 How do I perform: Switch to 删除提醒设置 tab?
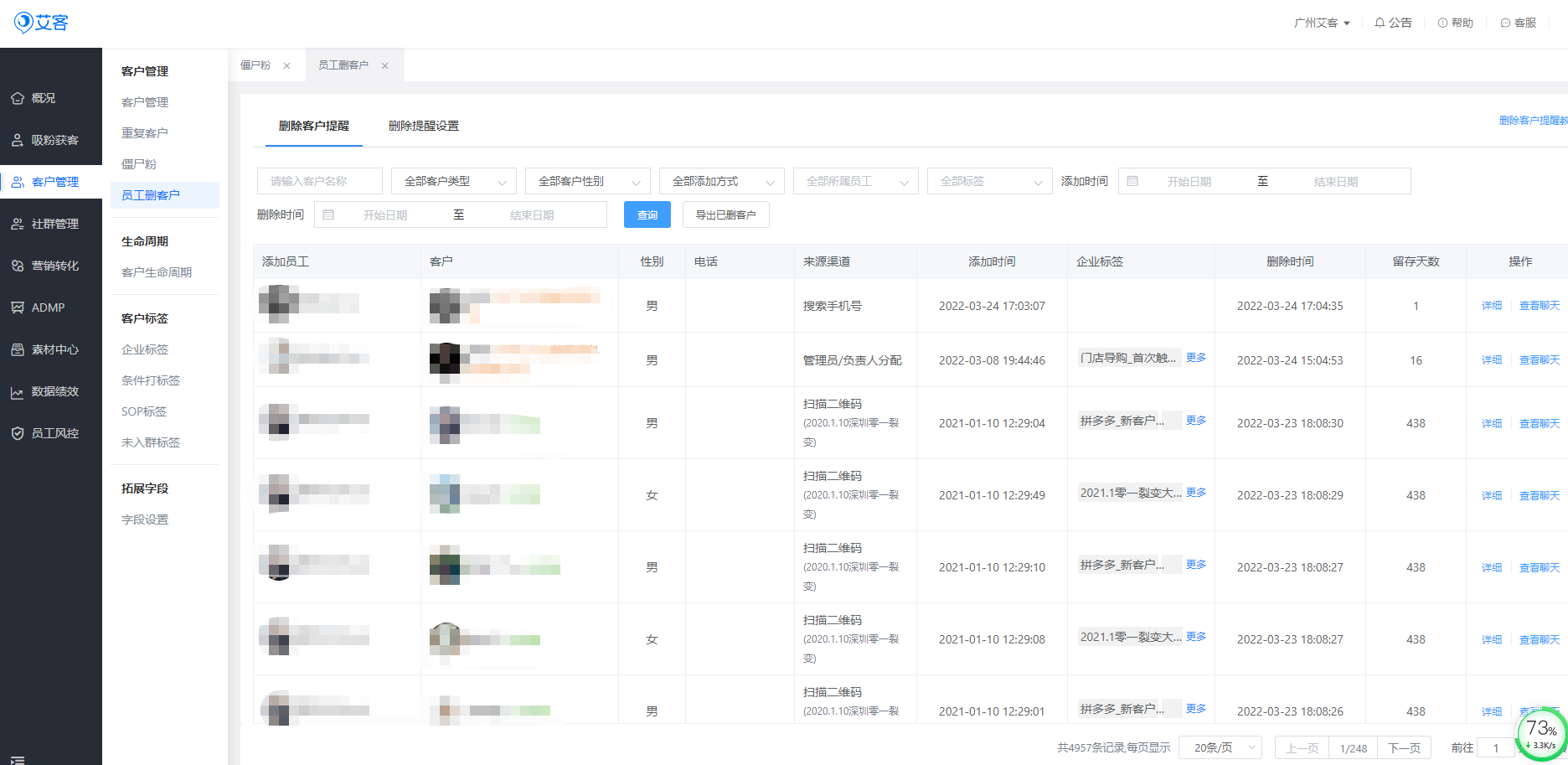423,126
